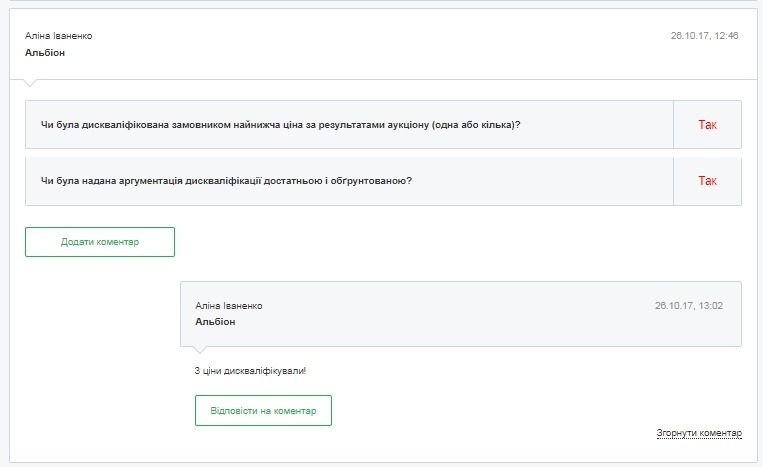Screen dimensions: 763x467
Task: Click the timestamp 26.10.17, 12:46
Action: pos(704,35)
